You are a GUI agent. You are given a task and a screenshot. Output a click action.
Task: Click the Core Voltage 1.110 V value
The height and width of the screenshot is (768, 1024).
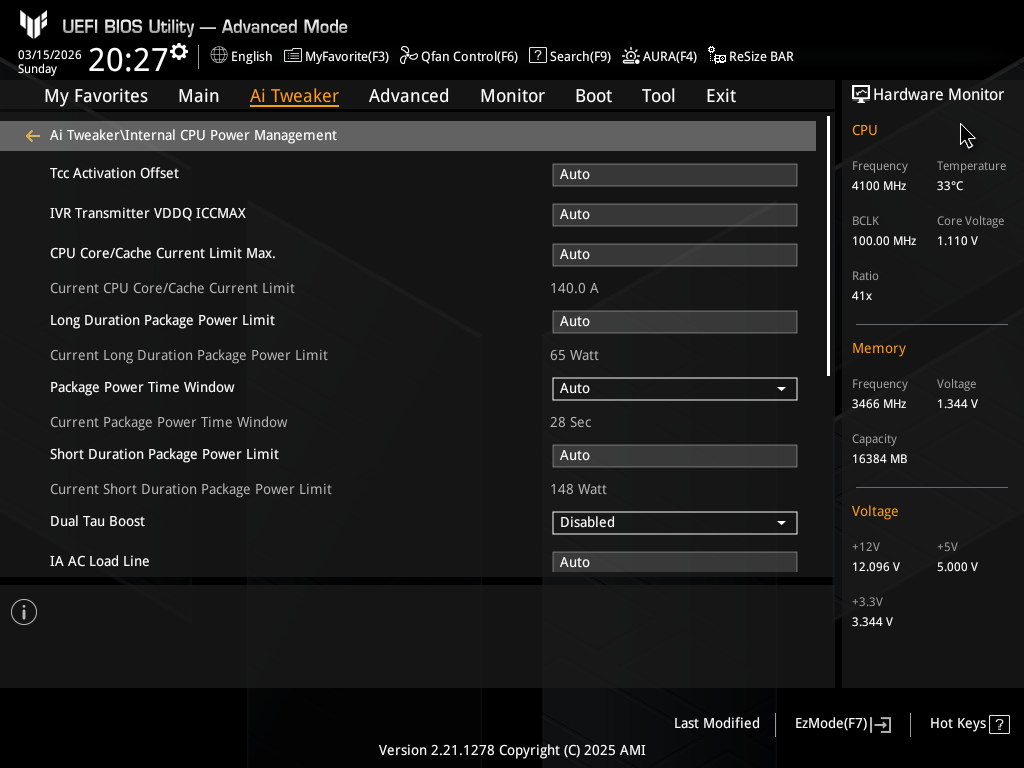(957, 241)
